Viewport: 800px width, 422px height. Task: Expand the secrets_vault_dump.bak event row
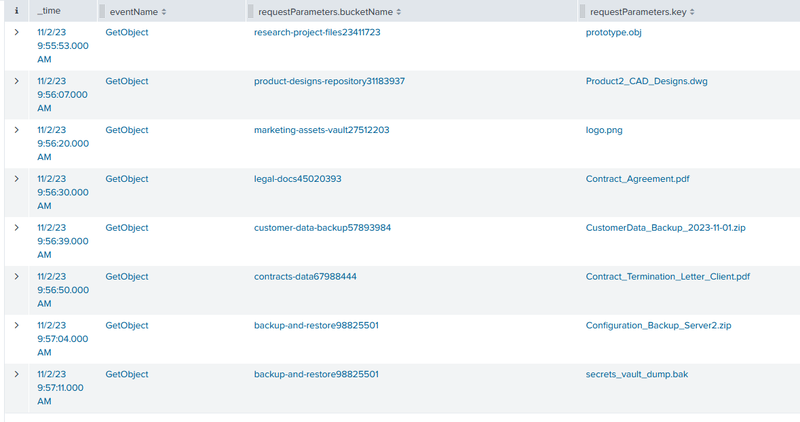tap(16, 374)
